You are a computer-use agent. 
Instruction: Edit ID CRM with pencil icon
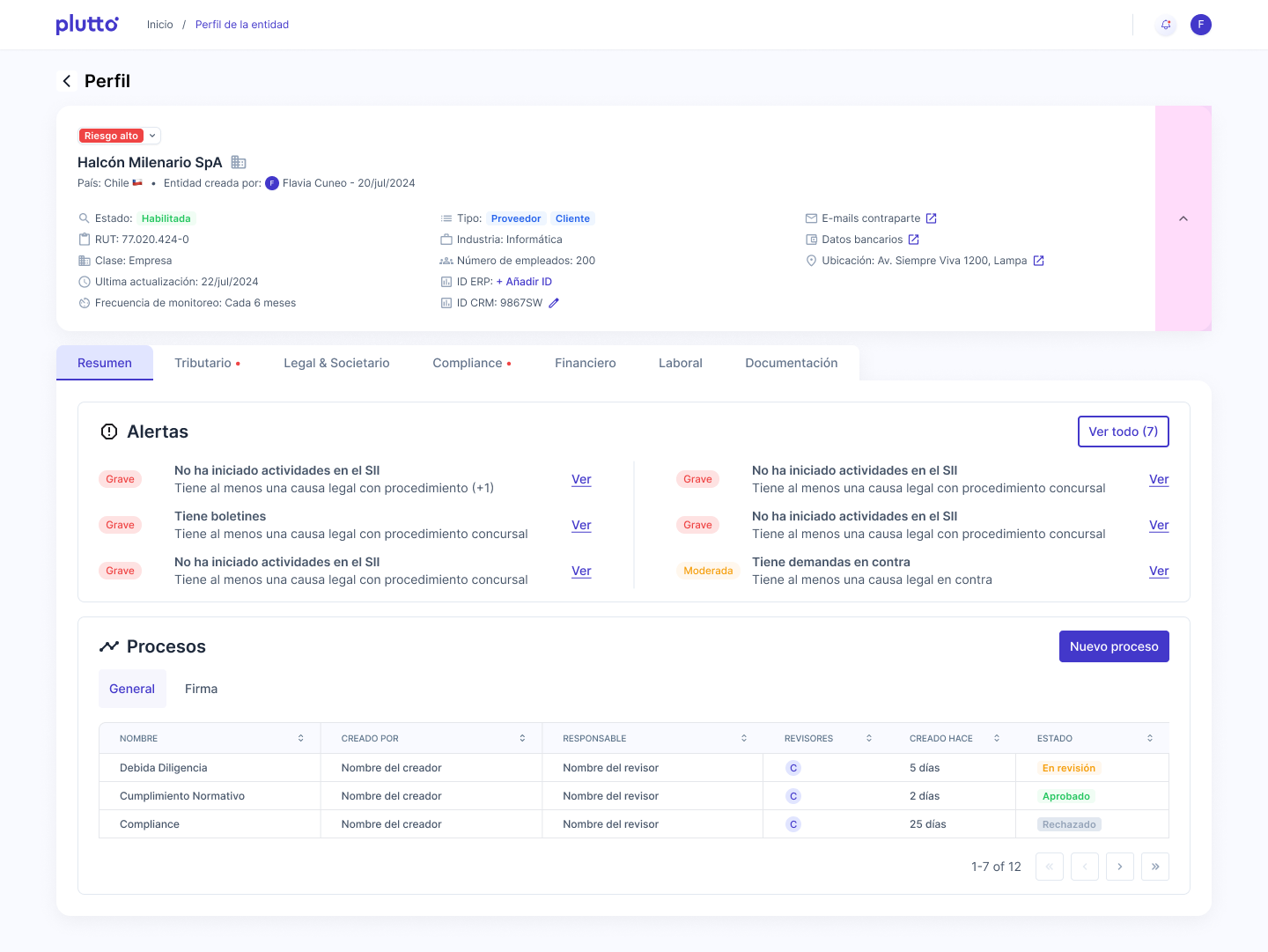coord(554,303)
